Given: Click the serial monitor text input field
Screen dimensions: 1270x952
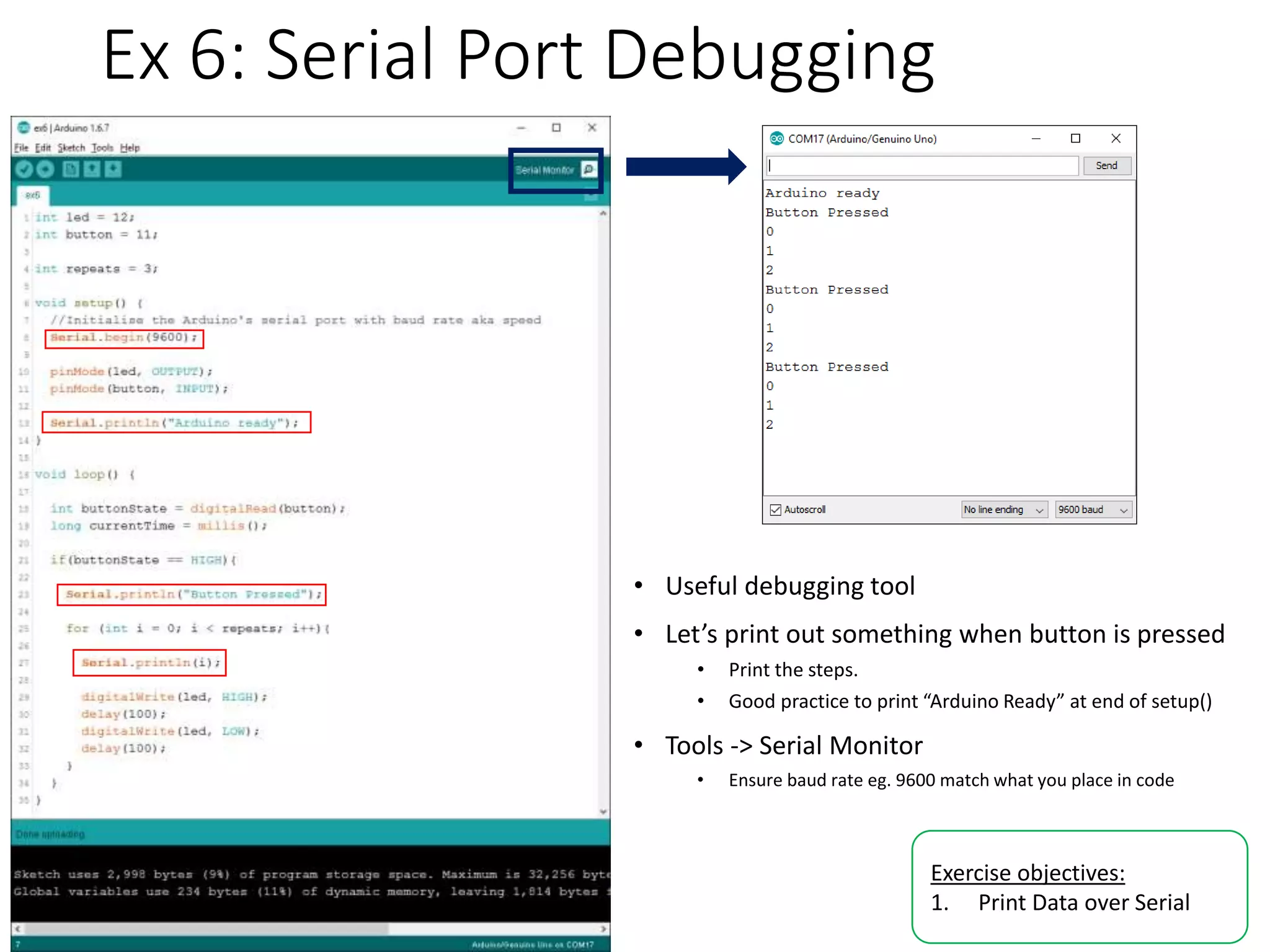Looking at the screenshot, I should pyautogui.click(x=921, y=165).
